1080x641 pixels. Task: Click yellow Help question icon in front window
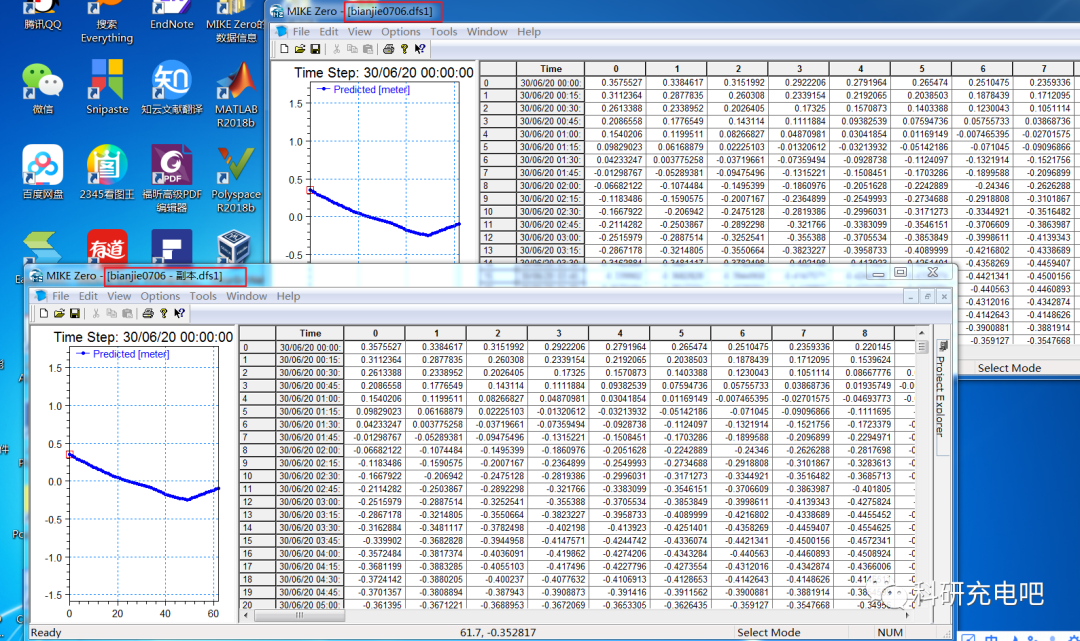pos(163,314)
